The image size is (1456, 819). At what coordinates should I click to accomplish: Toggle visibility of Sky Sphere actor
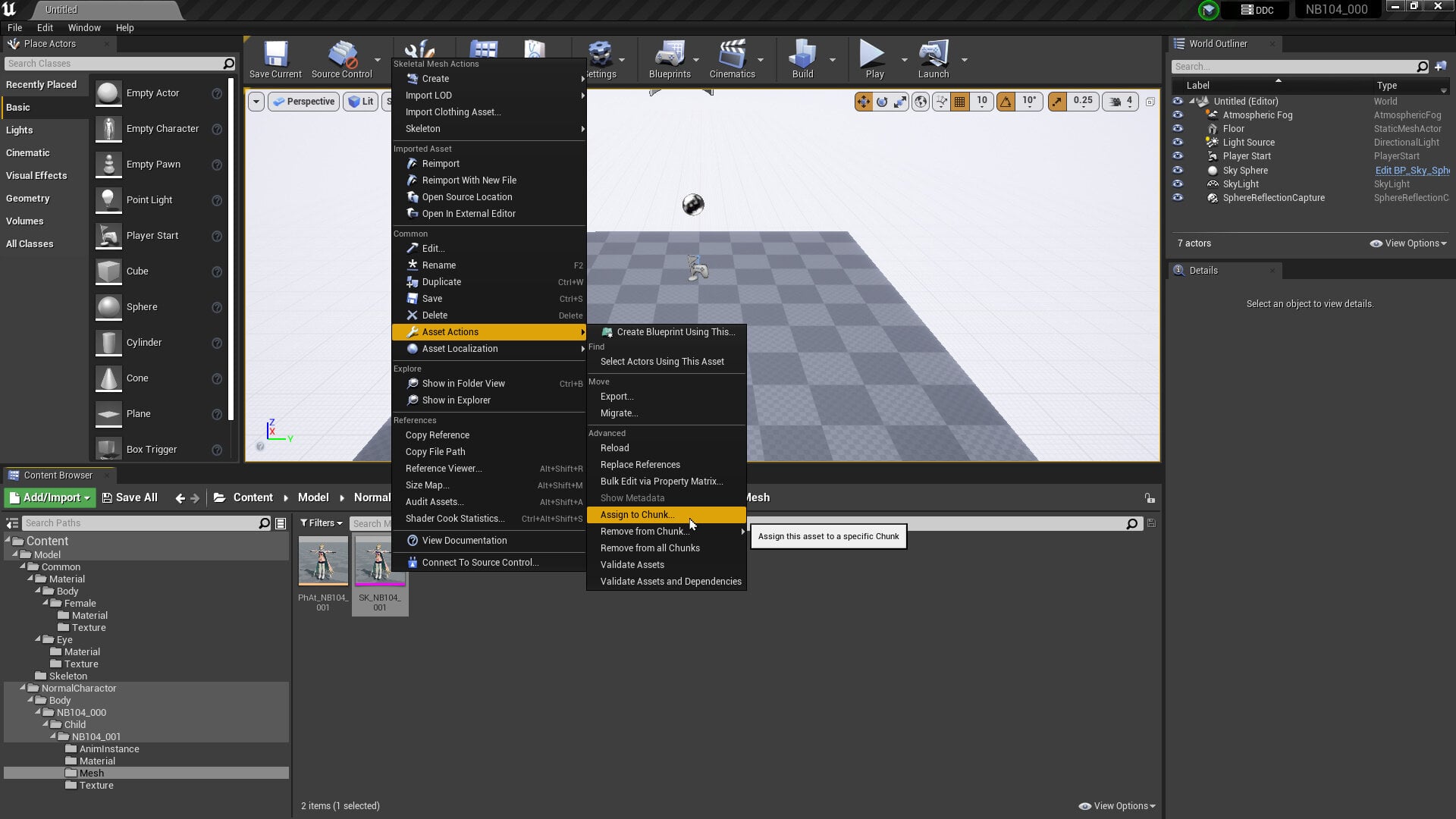point(1178,171)
